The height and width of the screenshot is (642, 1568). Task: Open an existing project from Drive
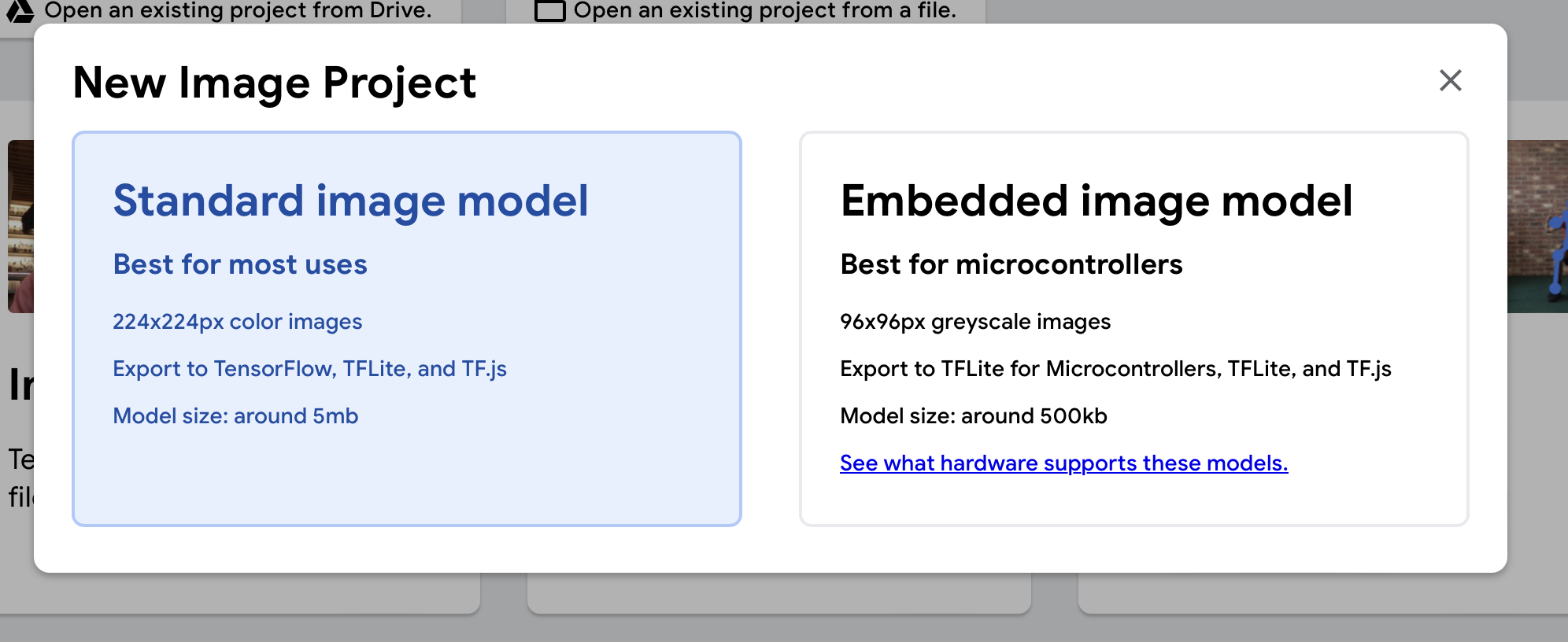coord(238,10)
